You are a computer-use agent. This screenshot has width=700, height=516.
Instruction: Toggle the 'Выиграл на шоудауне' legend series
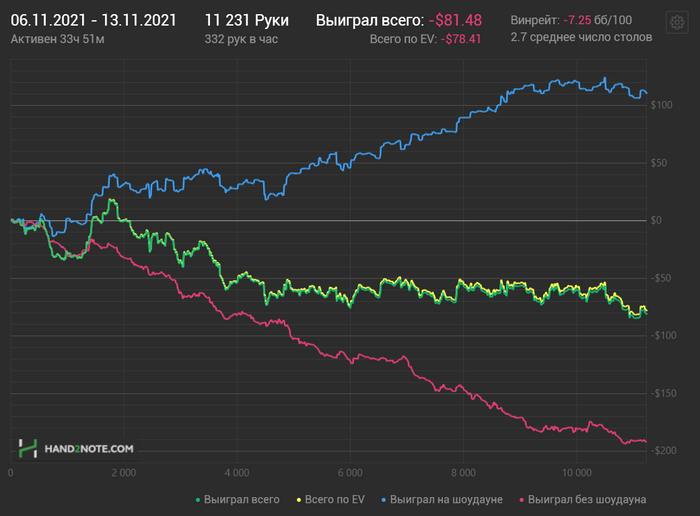coord(442,499)
